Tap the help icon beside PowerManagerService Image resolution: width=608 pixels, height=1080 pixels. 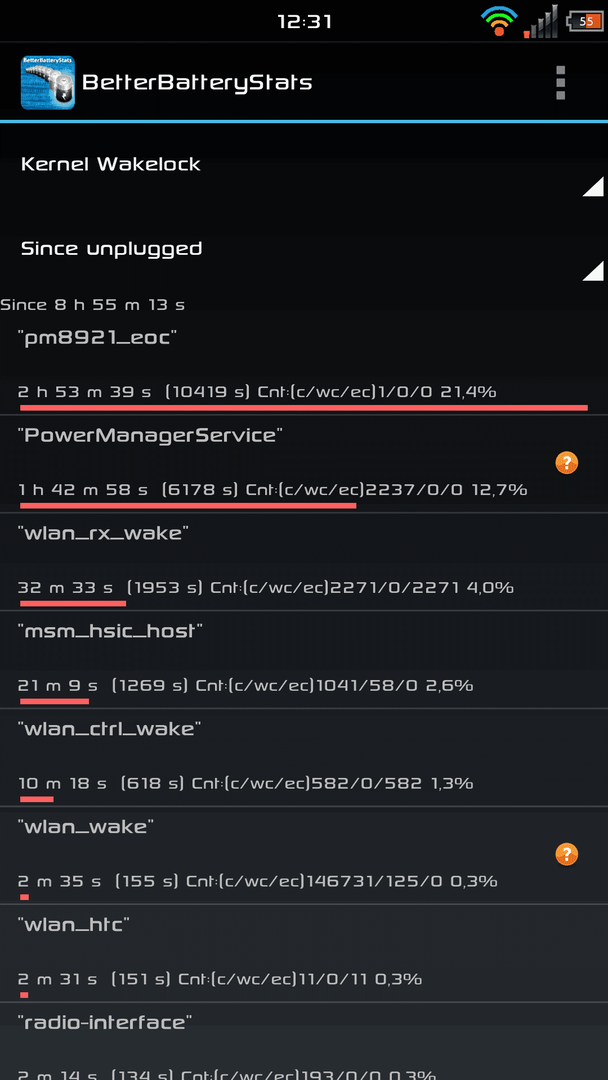[x=567, y=464]
